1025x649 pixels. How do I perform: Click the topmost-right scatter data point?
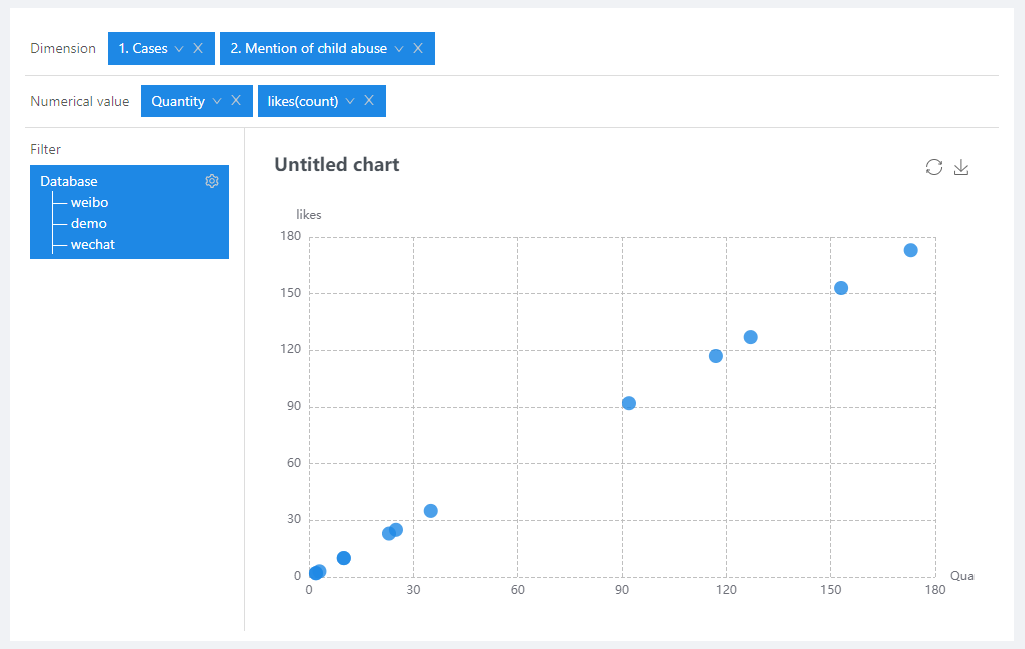pyautogui.click(x=910, y=250)
